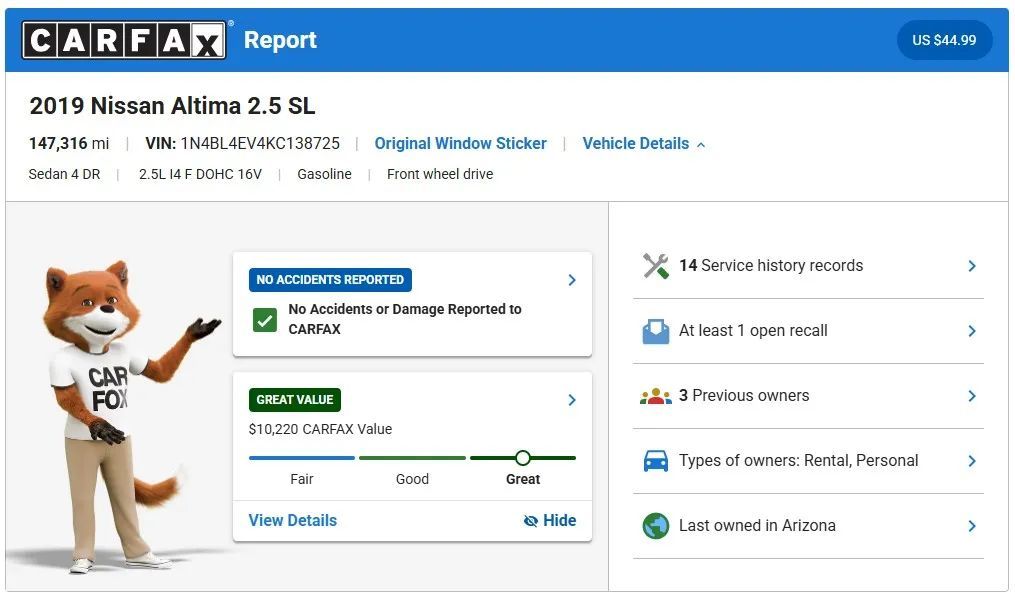The height and width of the screenshot is (594, 1015).
Task: Expand the Great Value card arrow
Action: pos(572,400)
